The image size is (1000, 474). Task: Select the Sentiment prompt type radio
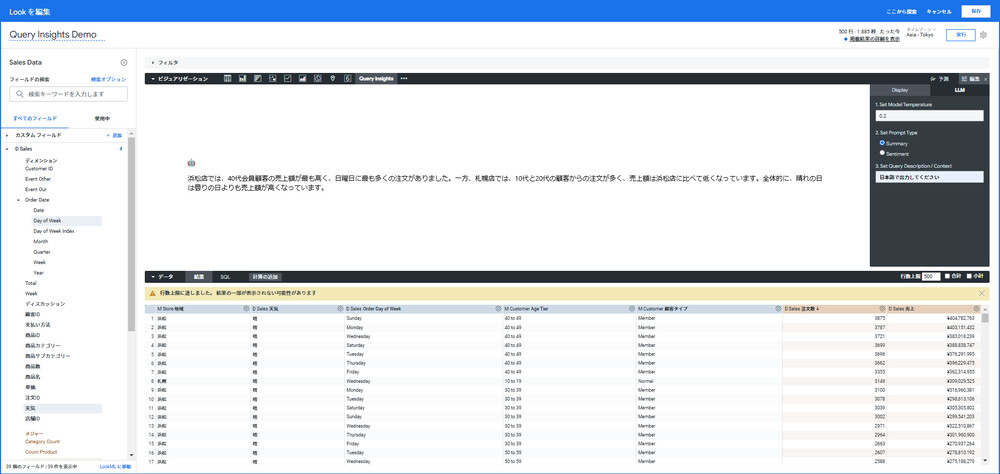(x=883, y=153)
